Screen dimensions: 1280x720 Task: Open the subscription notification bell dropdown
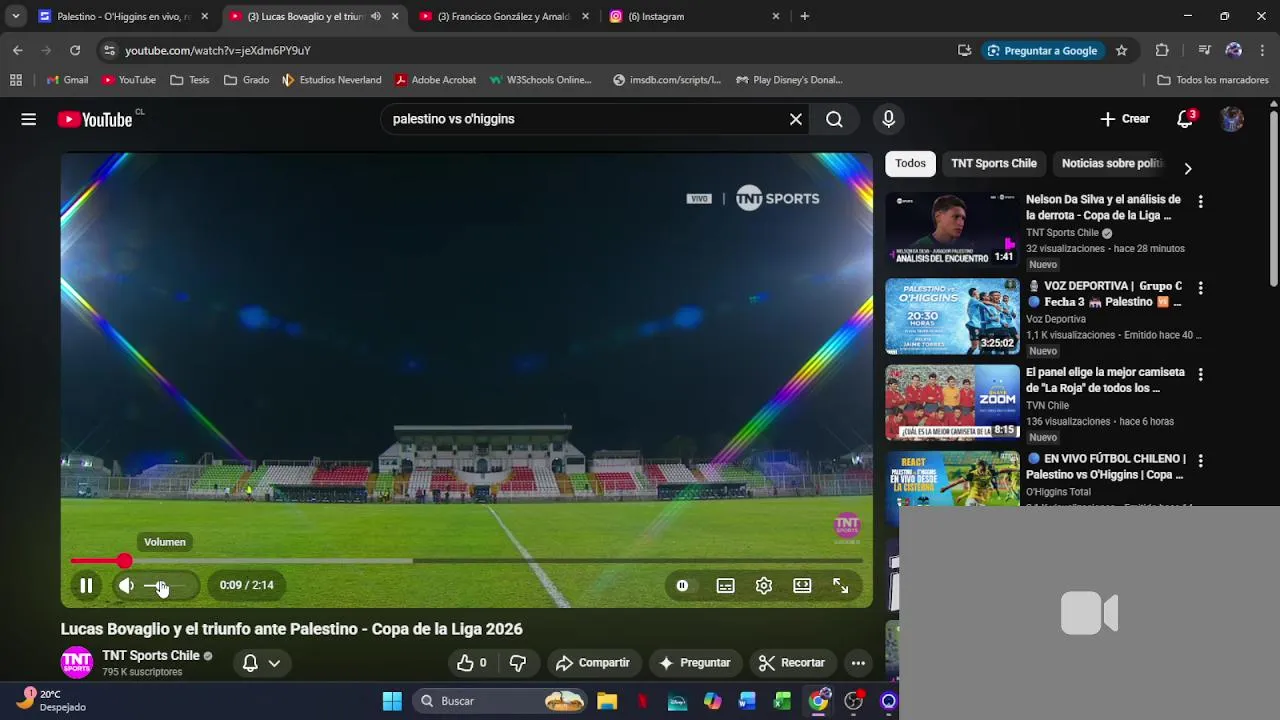pos(261,663)
